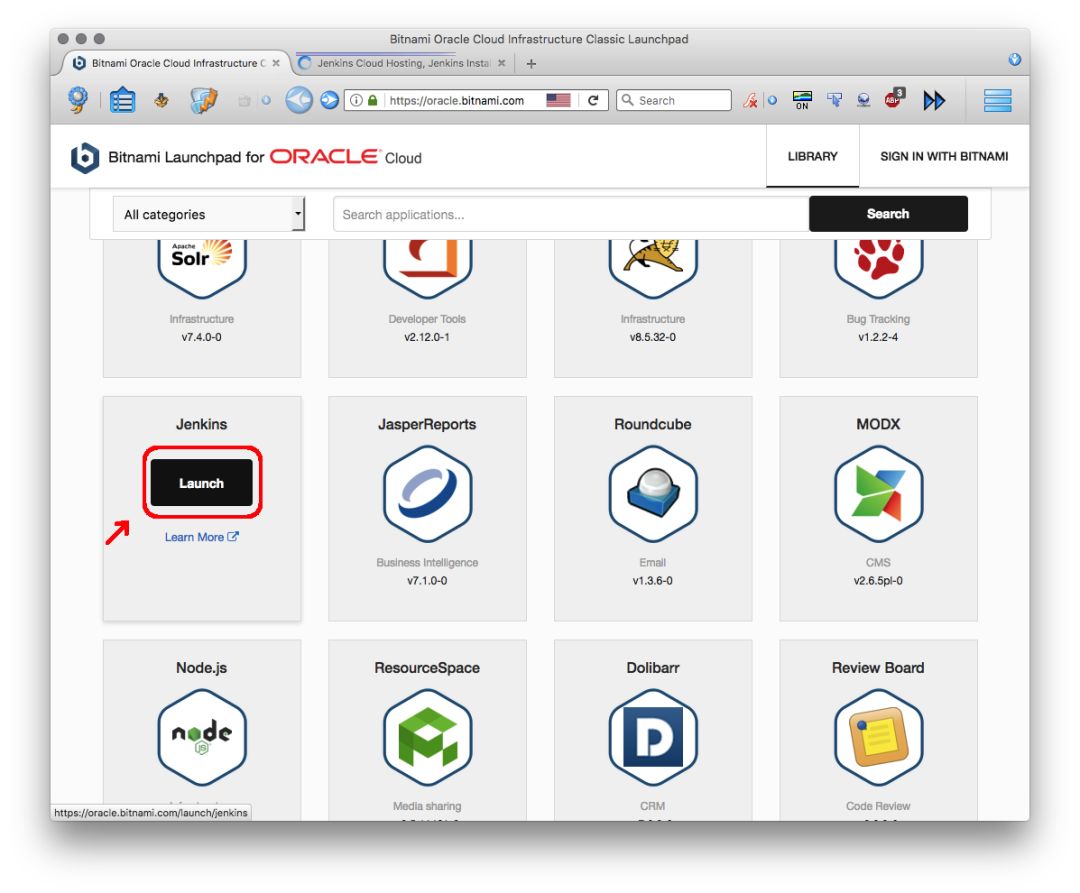Click the ResourceSpace hexagon icon

[x=427, y=737]
